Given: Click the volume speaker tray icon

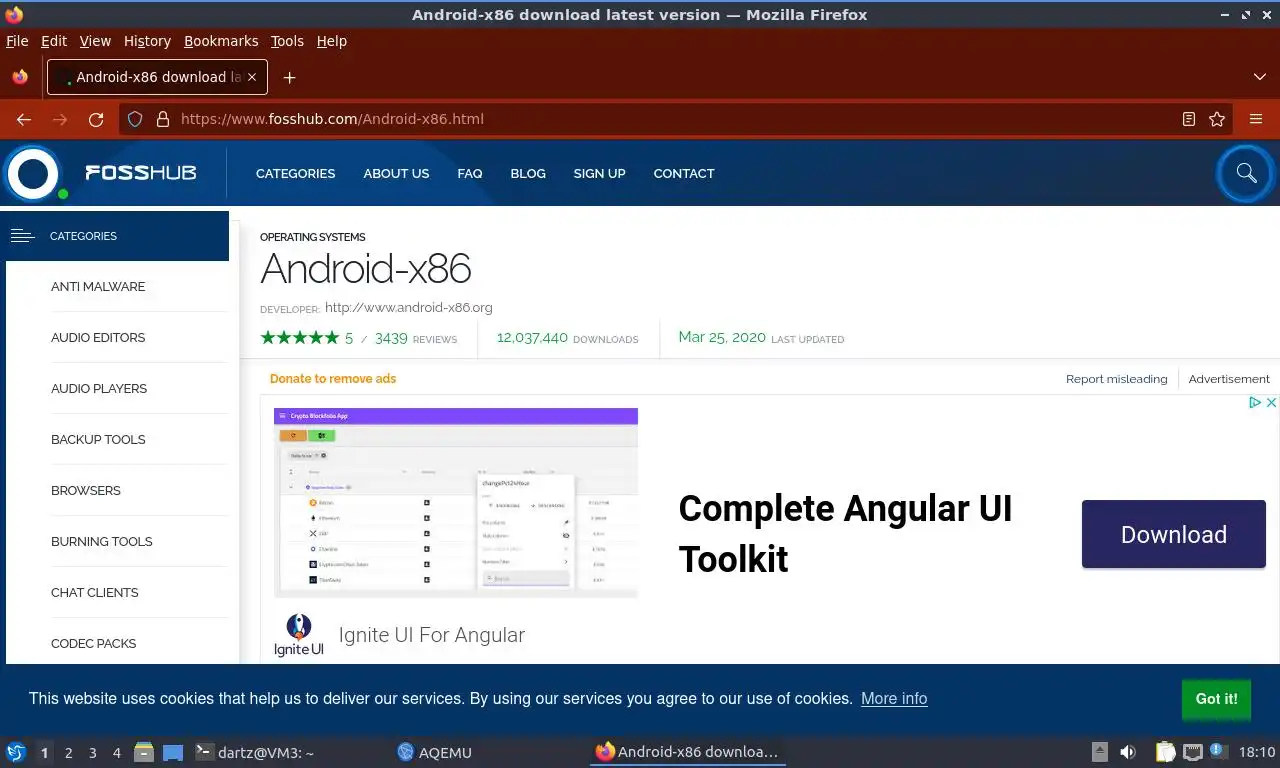Looking at the screenshot, I should 1128,752.
